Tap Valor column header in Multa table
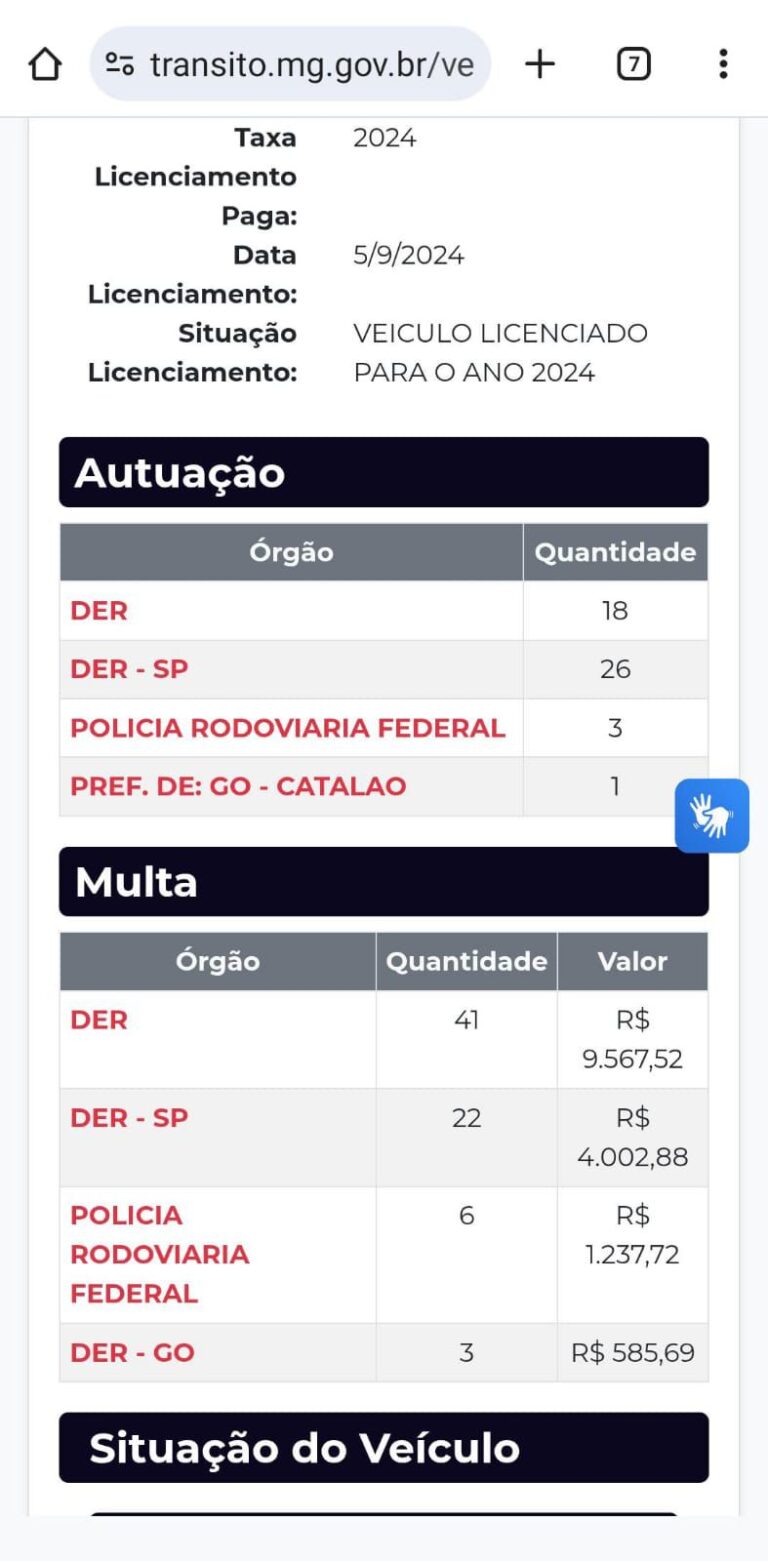 pyautogui.click(x=632, y=962)
